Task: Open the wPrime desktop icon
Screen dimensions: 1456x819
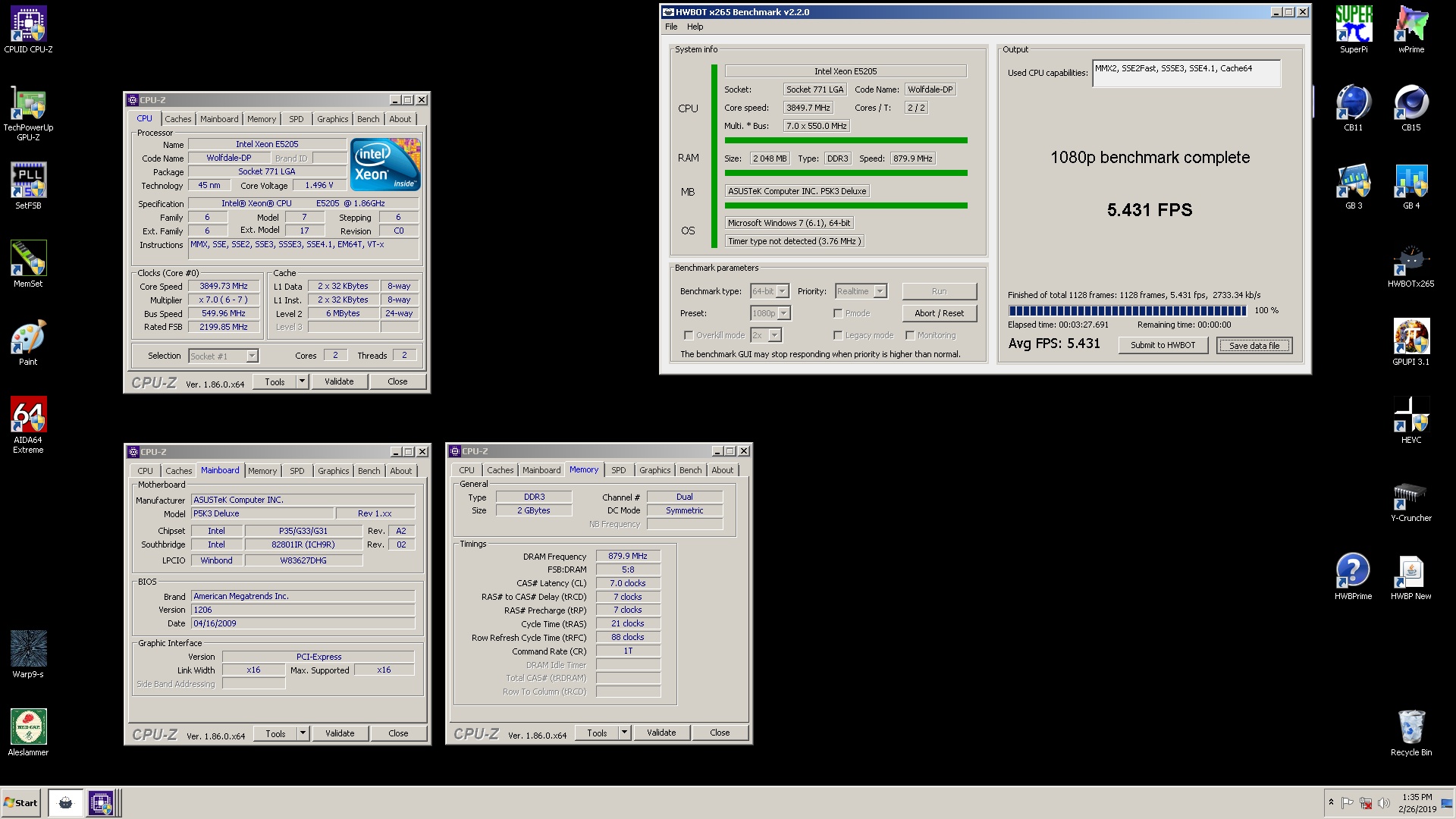Action: [x=1411, y=30]
